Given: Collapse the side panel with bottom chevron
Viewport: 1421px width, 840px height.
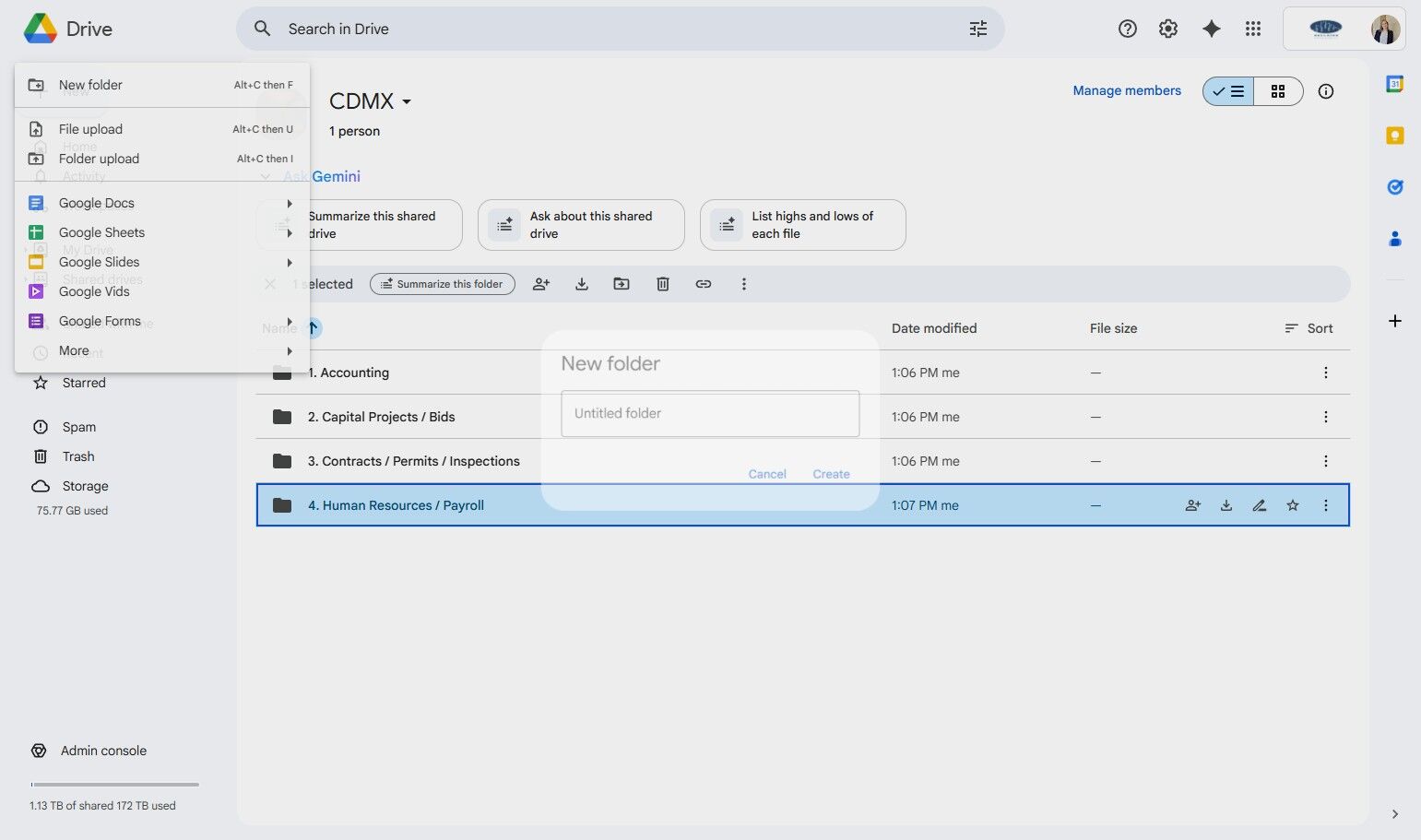Looking at the screenshot, I should [1395, 814].
